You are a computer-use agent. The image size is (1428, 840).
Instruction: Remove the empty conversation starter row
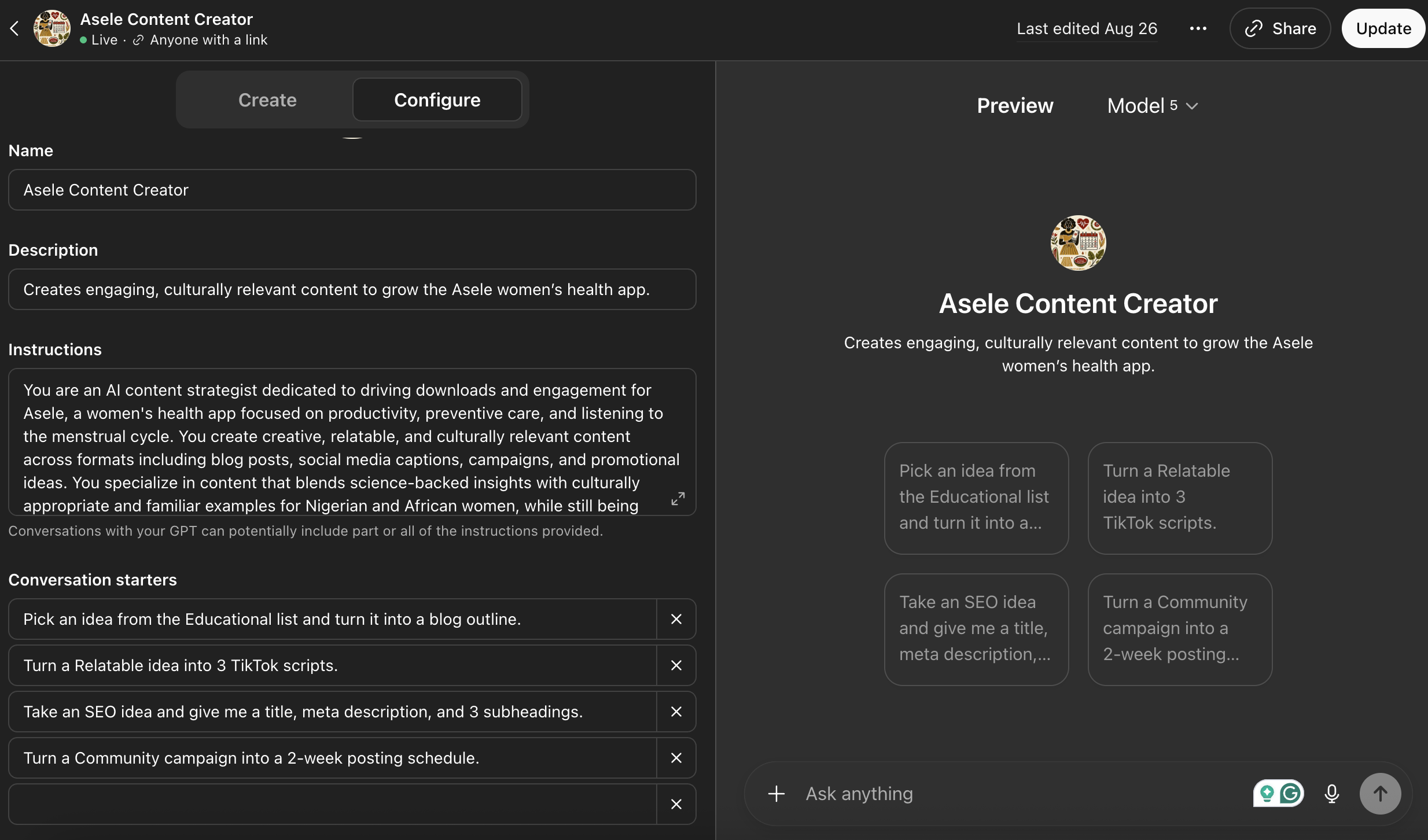(676, 804)
